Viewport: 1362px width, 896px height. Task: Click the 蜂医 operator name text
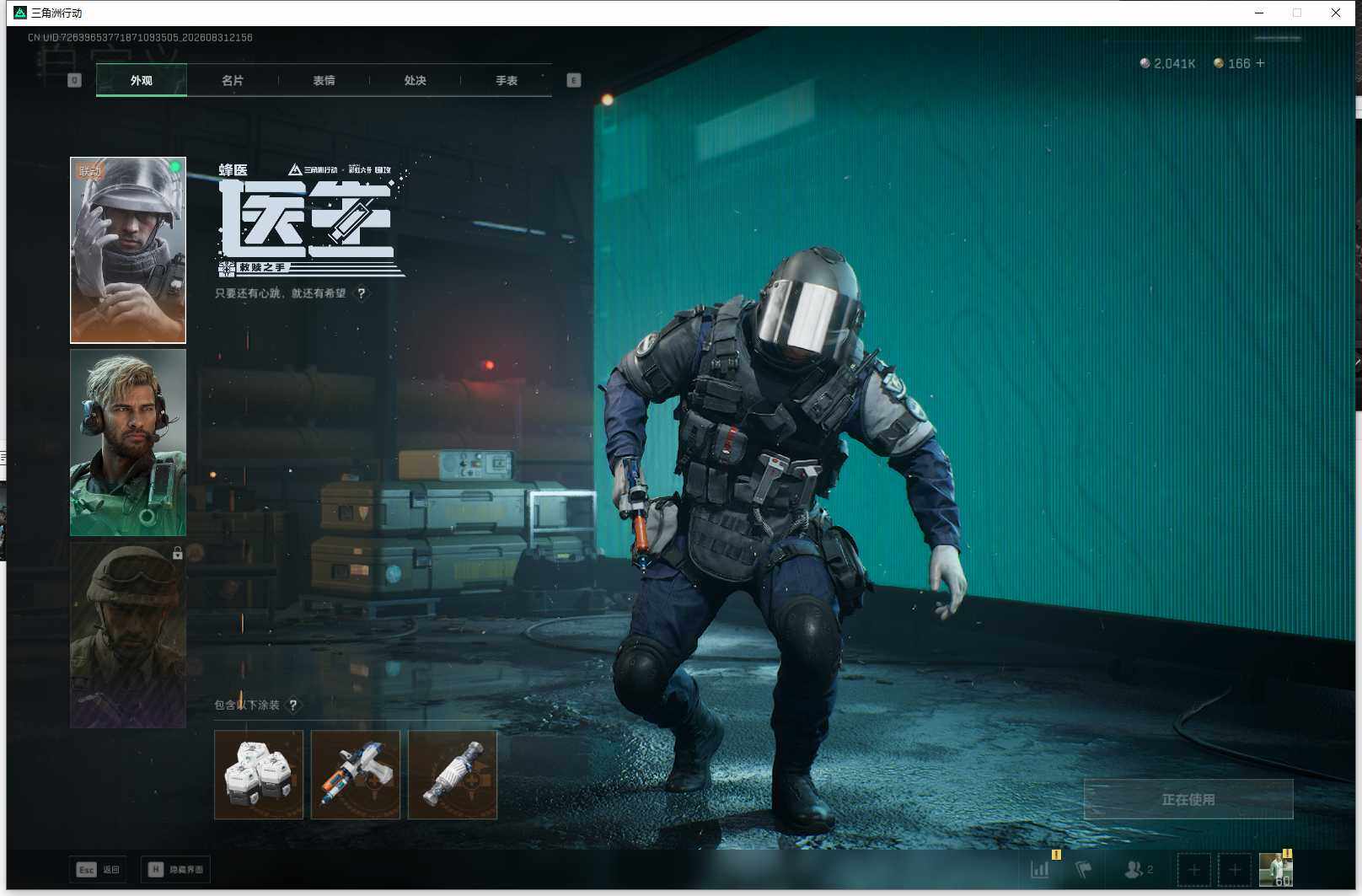(233, 170)
